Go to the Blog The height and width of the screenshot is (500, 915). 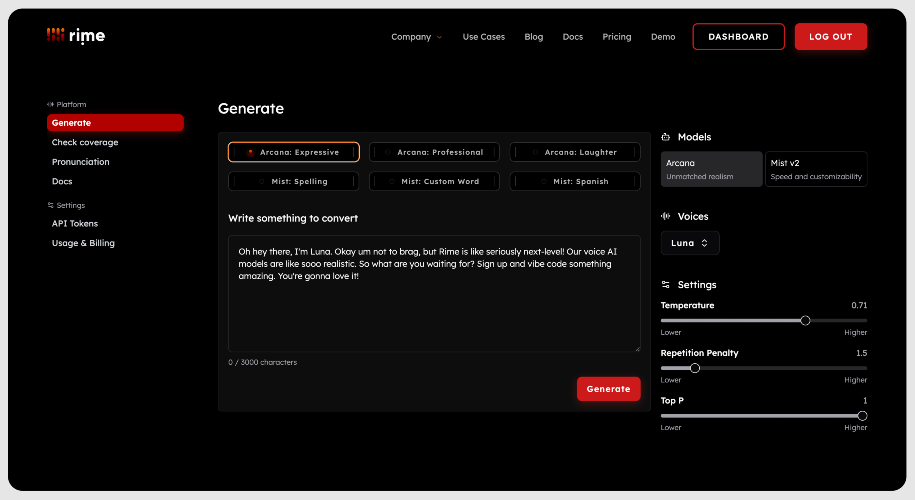(533, 37)
